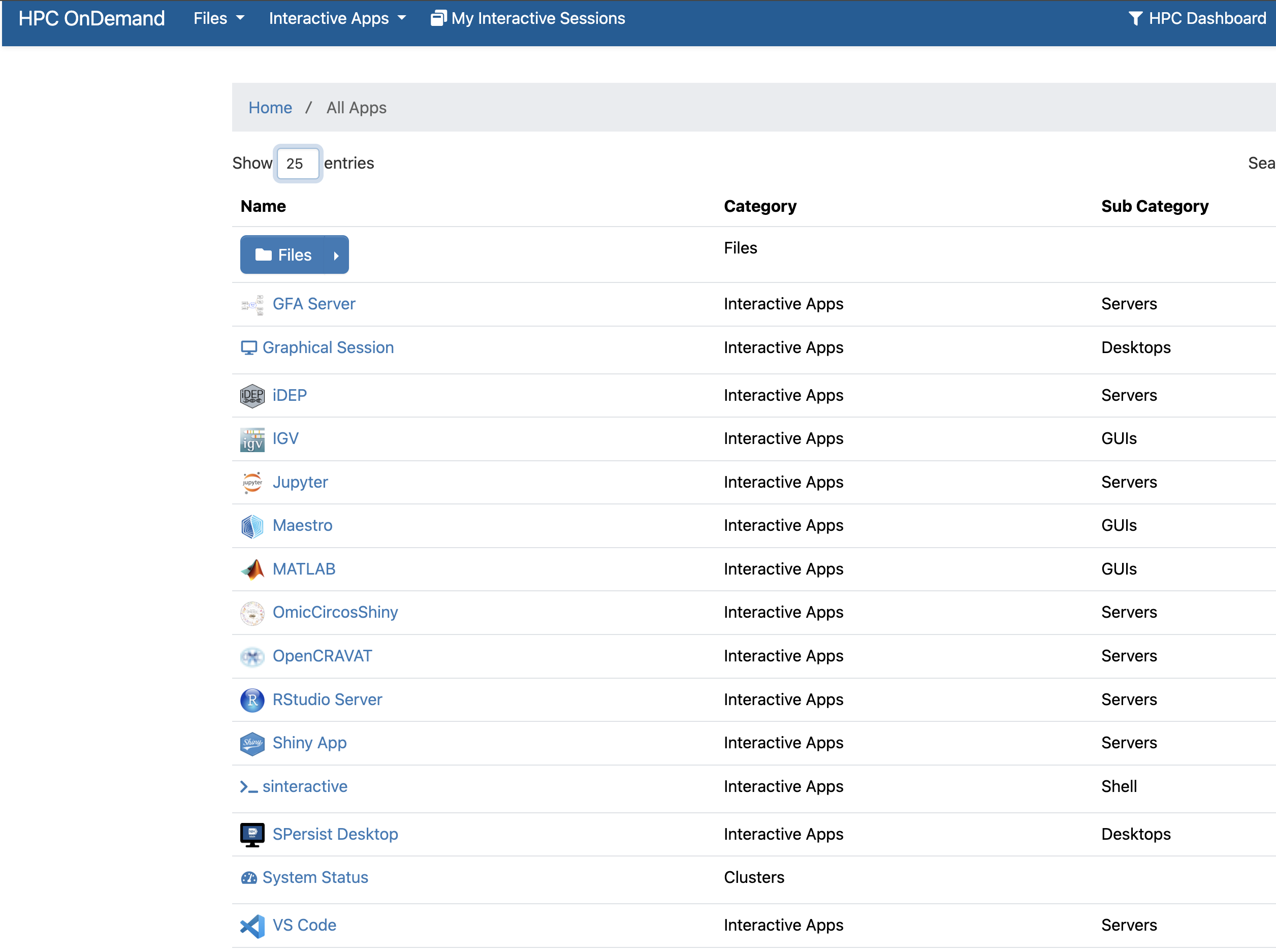Click the Shell sub category cell
The image size is (1276, 952).
coord(1120,787)
